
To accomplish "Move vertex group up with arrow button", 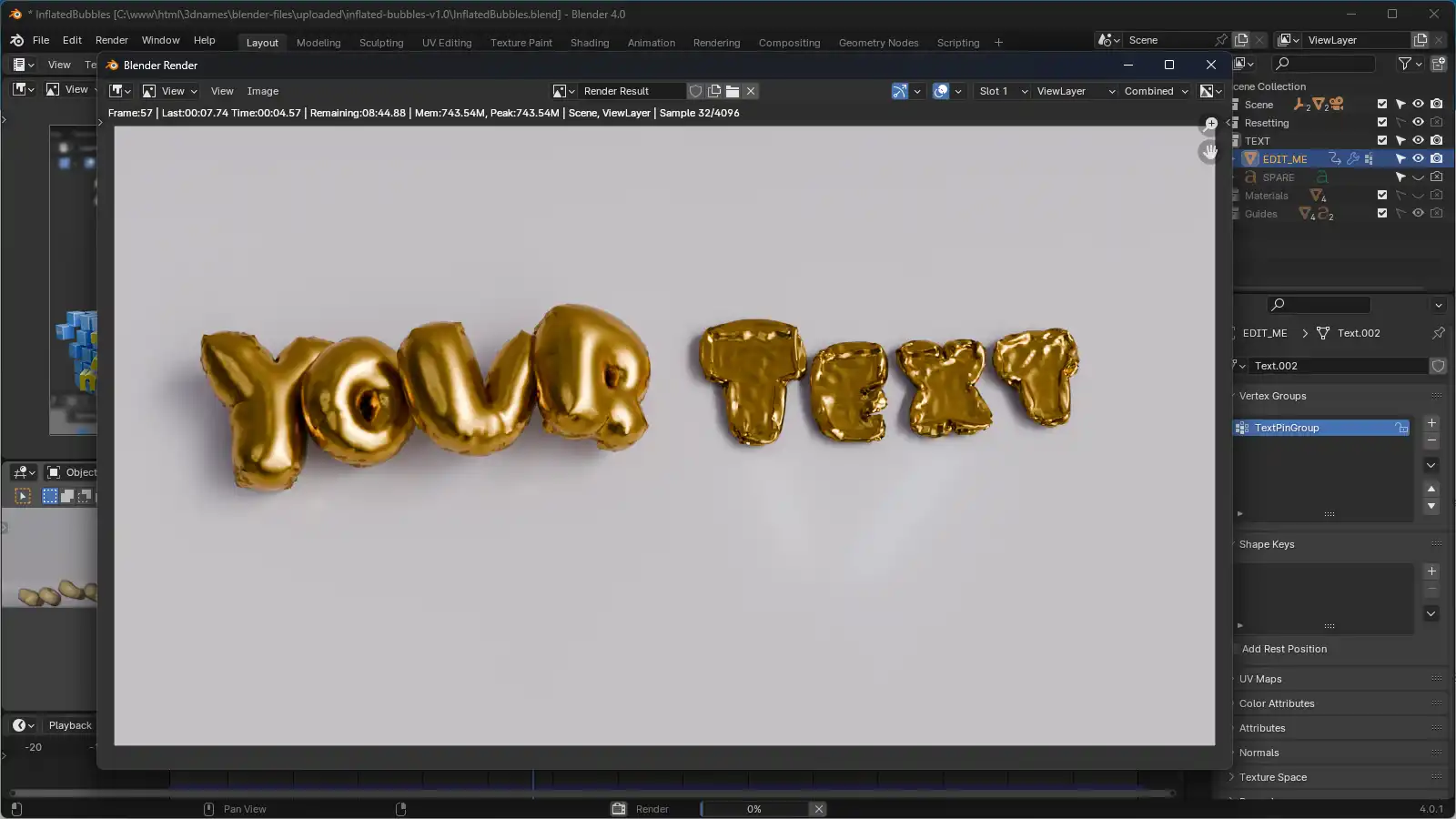I will coord(1431,489).
